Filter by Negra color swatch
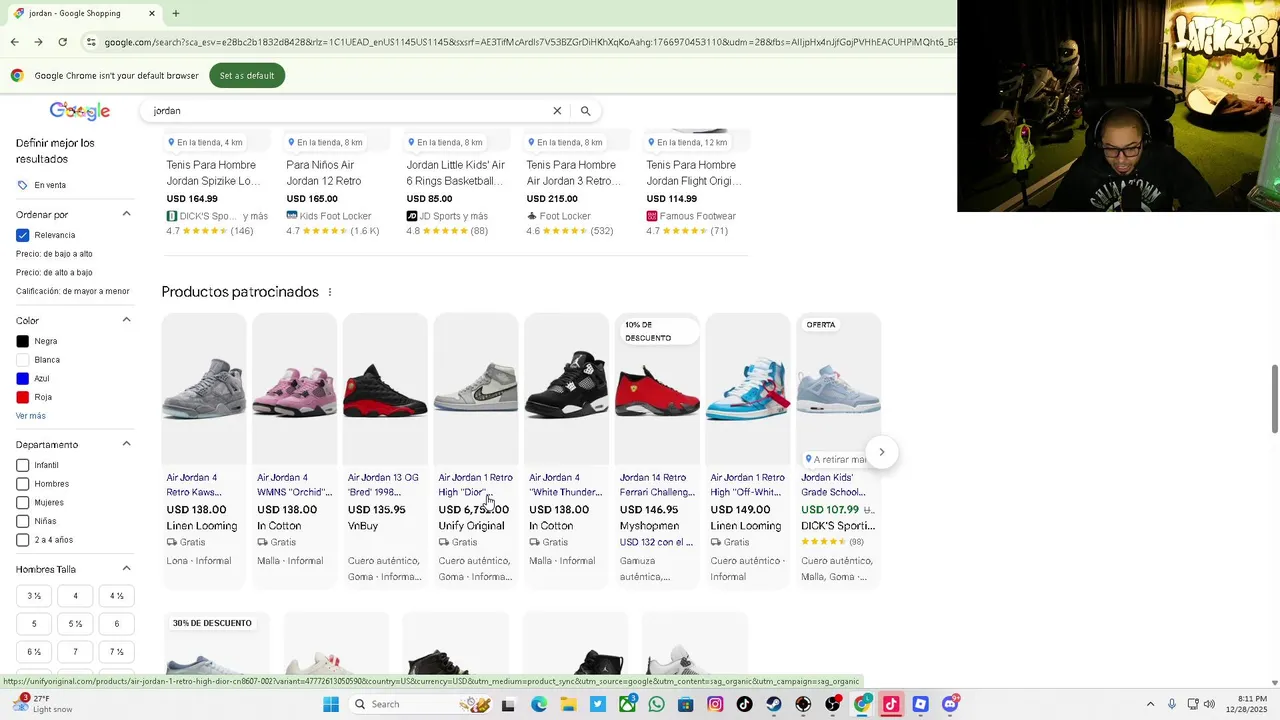 tap(22, 341)
